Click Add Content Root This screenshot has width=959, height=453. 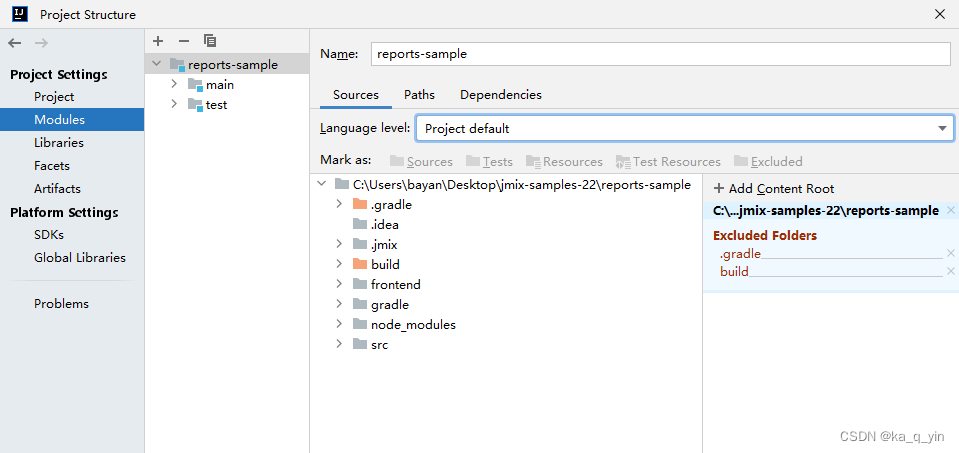(774, 189)
